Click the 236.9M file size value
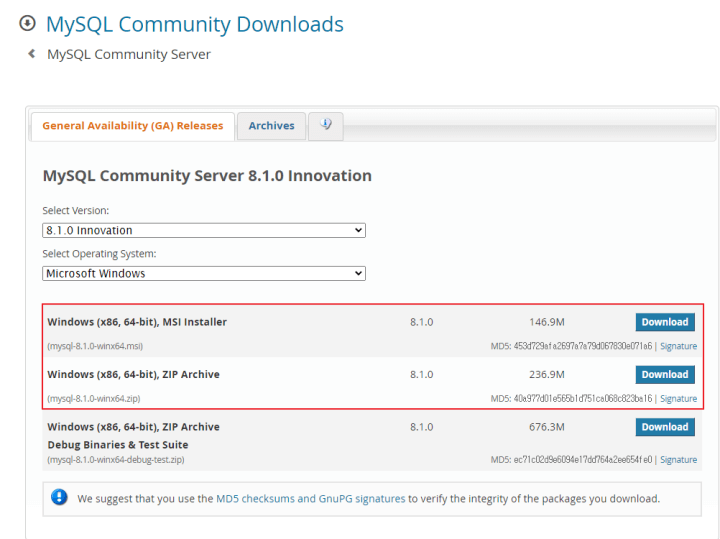 [546, 375]
